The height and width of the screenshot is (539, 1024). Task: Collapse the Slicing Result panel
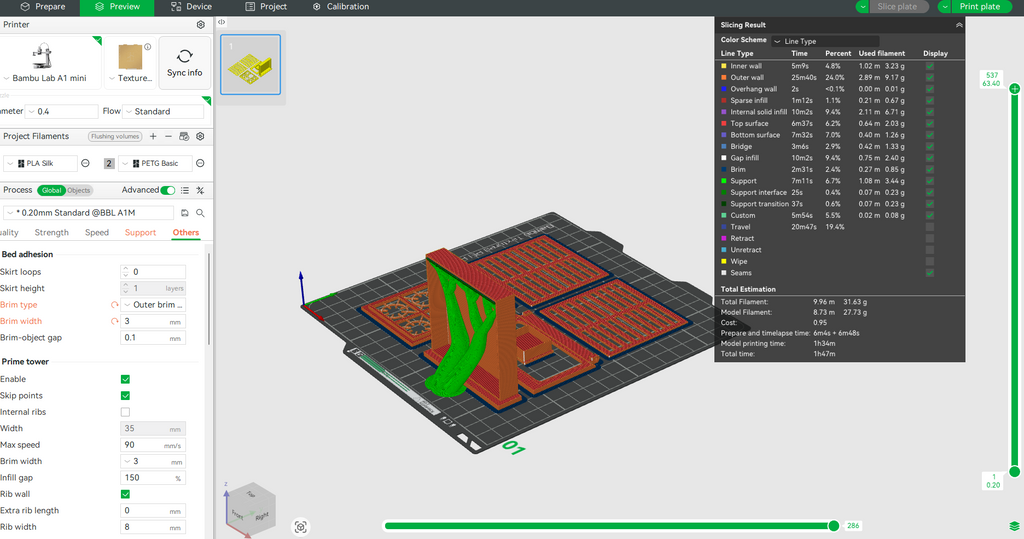[x=959, y=25]
